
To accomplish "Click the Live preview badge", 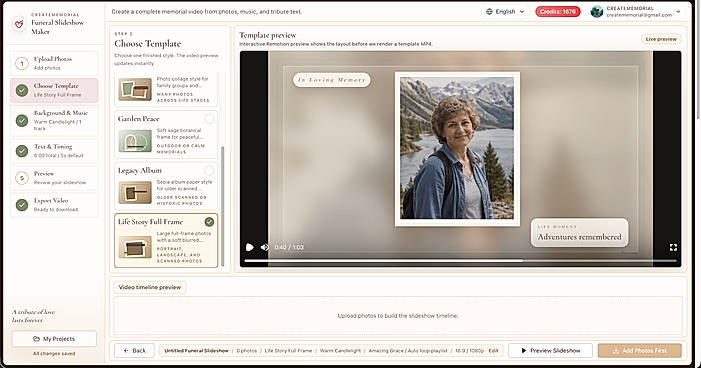I will pos(661,39).
